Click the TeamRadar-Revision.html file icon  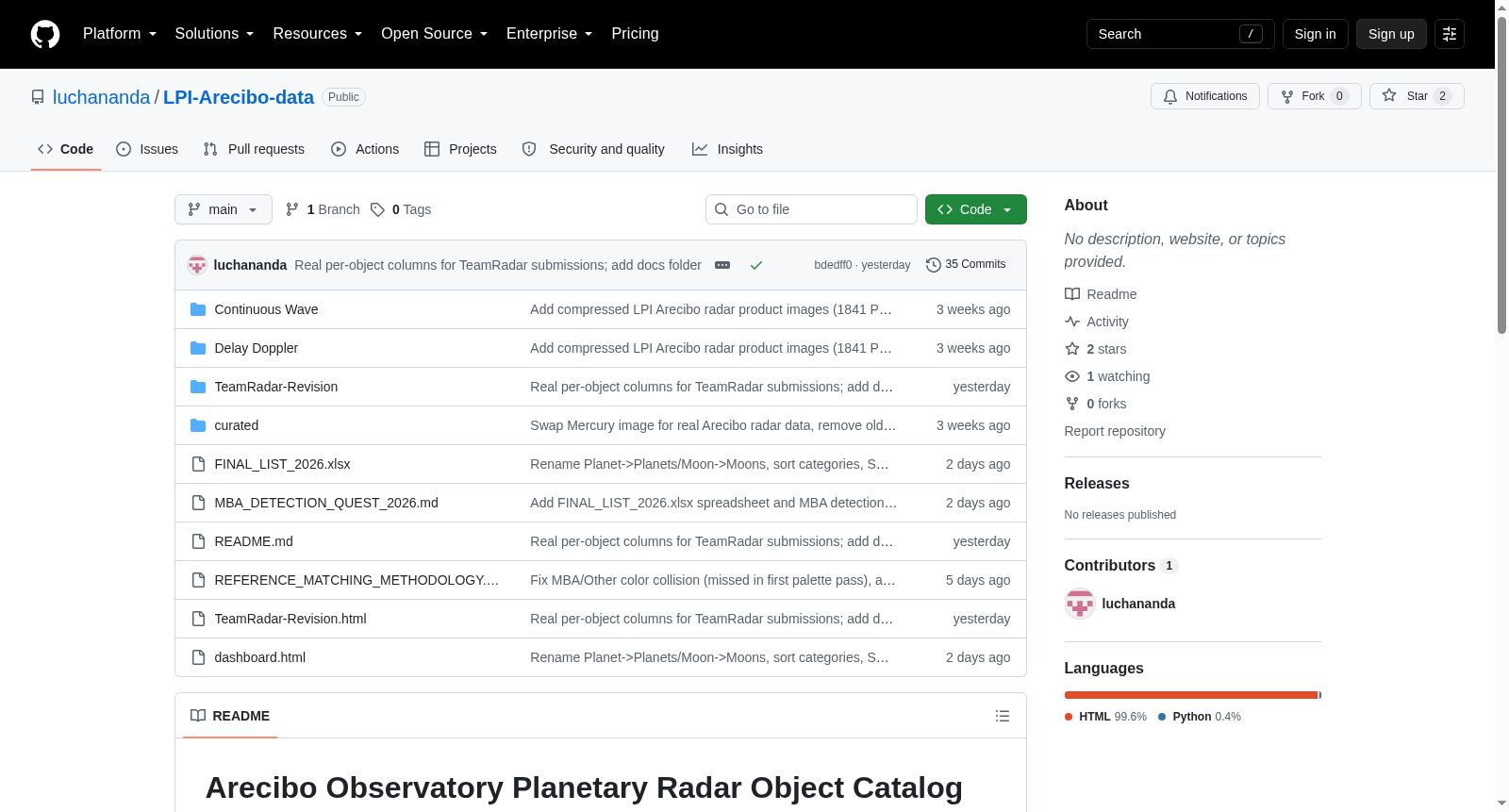tap(198, 619)
